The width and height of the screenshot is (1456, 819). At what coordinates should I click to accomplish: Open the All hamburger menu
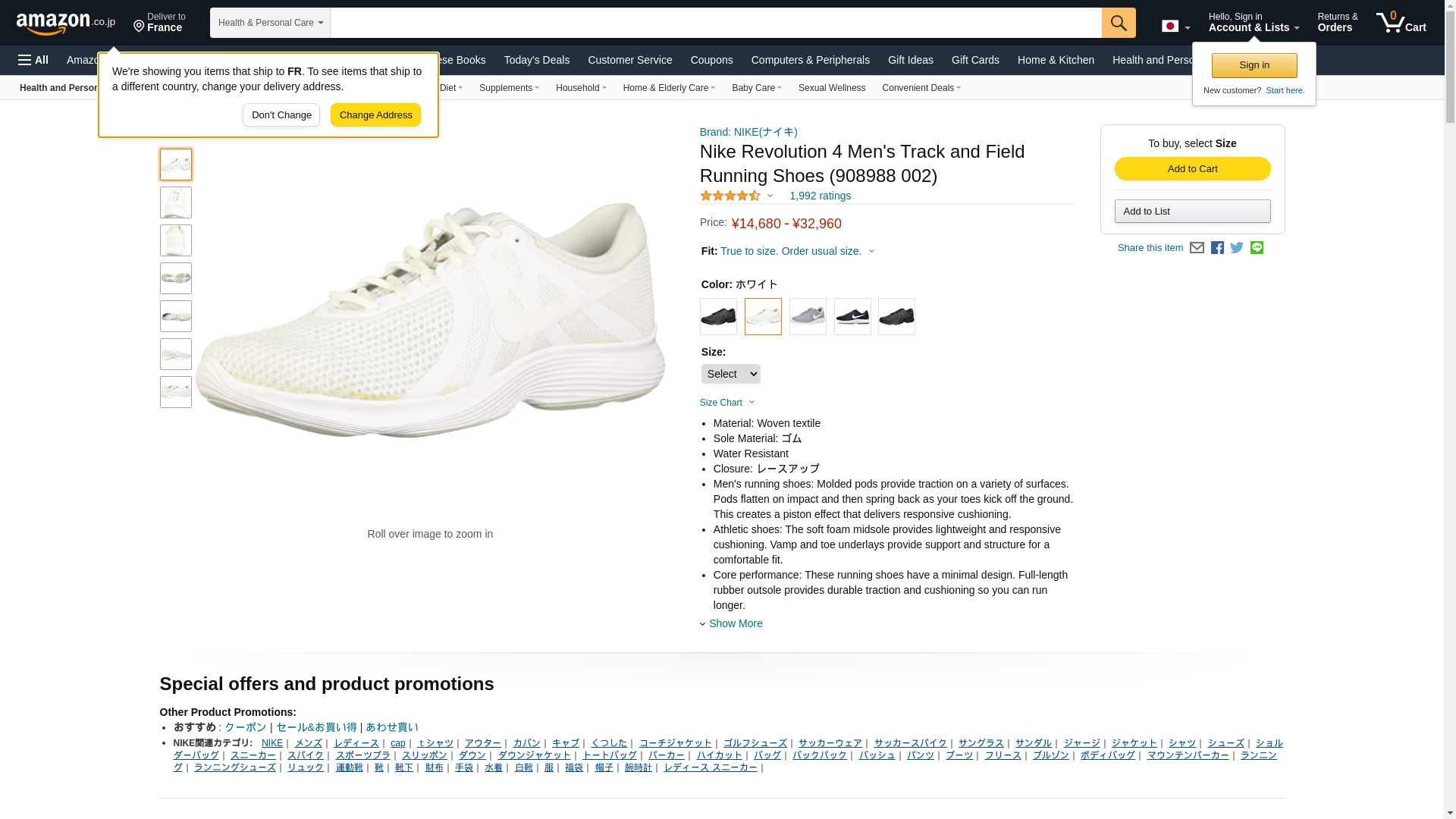coord(33,60)
